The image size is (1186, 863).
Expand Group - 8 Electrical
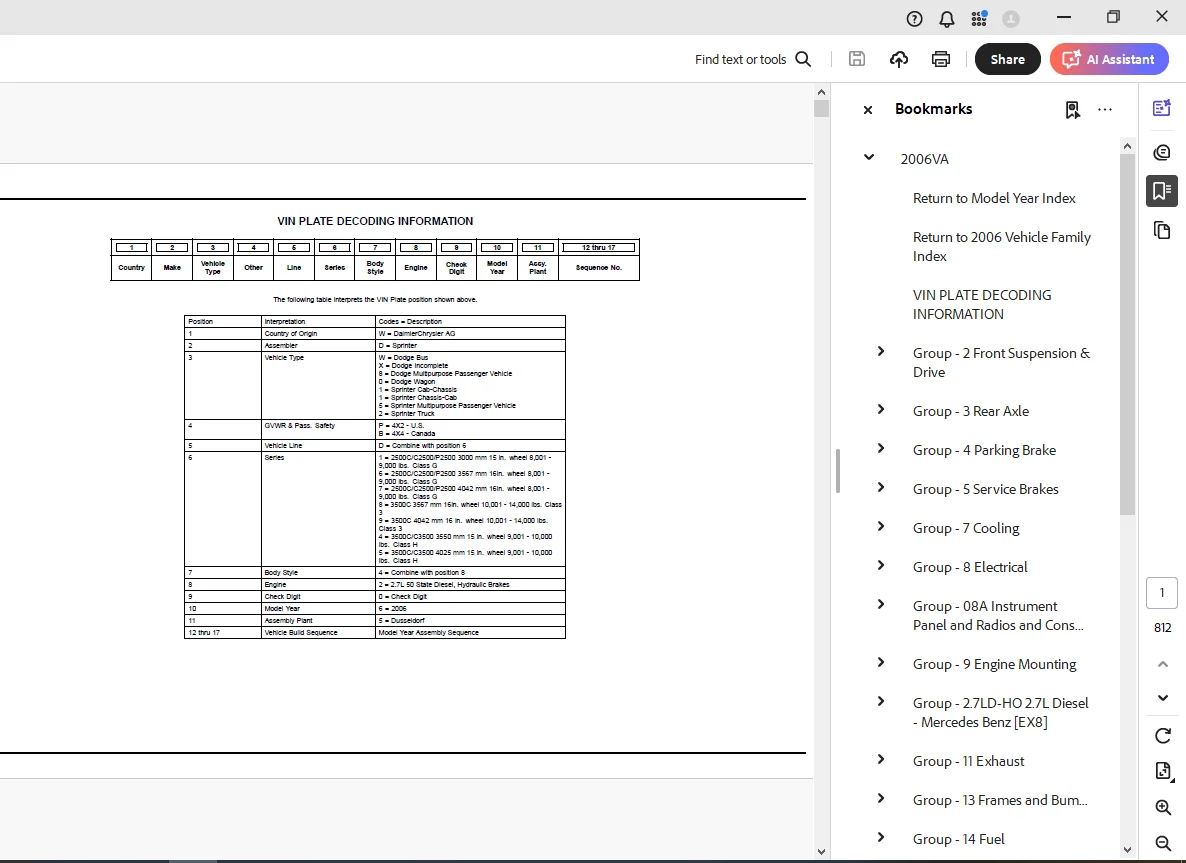tap(880, 565)
